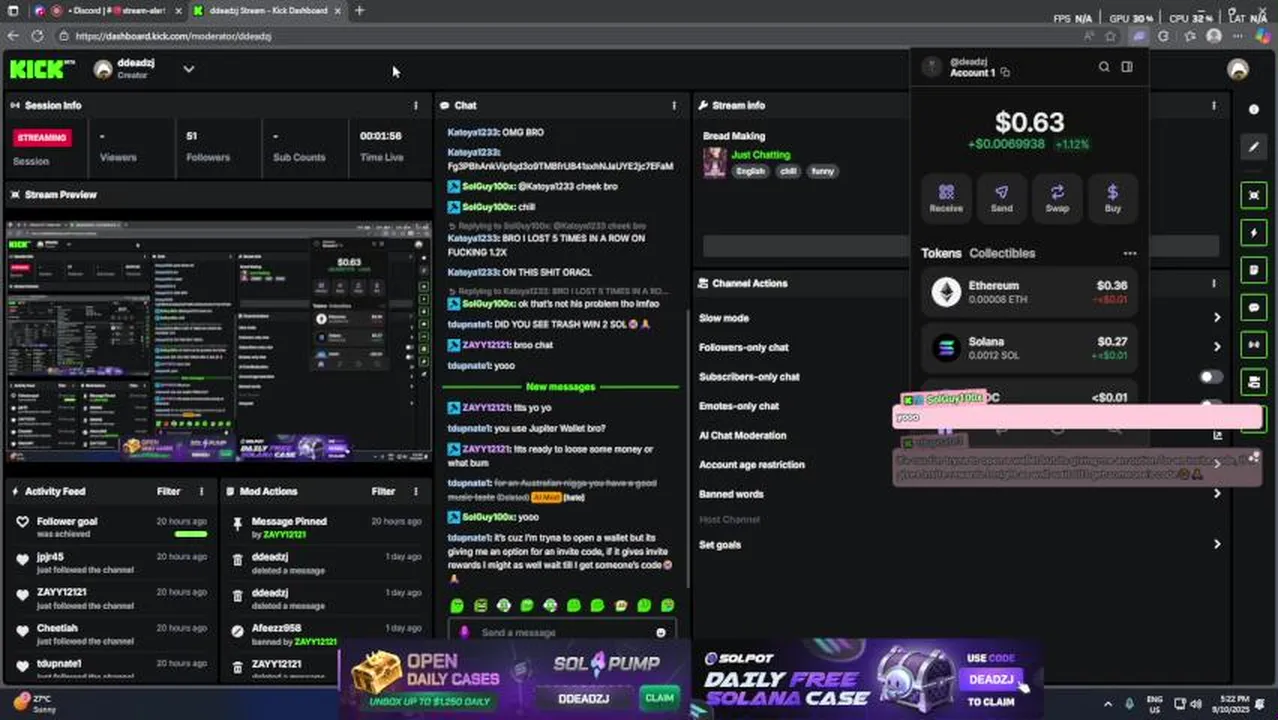The width and height of the screenshot is (1278, 720).
Task: Copy the Account 1 wallet address
Action: point(1005,73)
